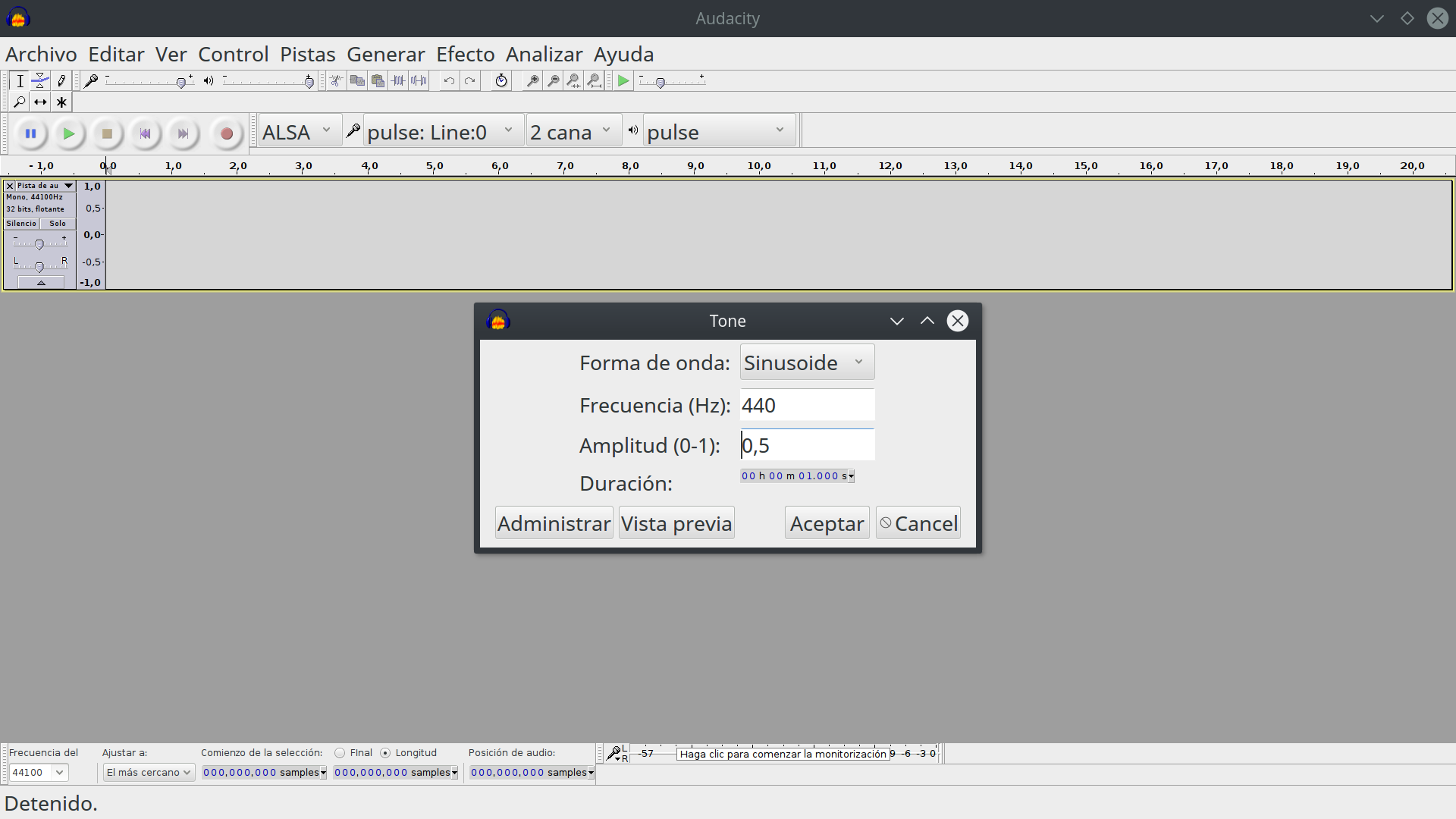Collapse the track with the triangle button

click(41, 283)
